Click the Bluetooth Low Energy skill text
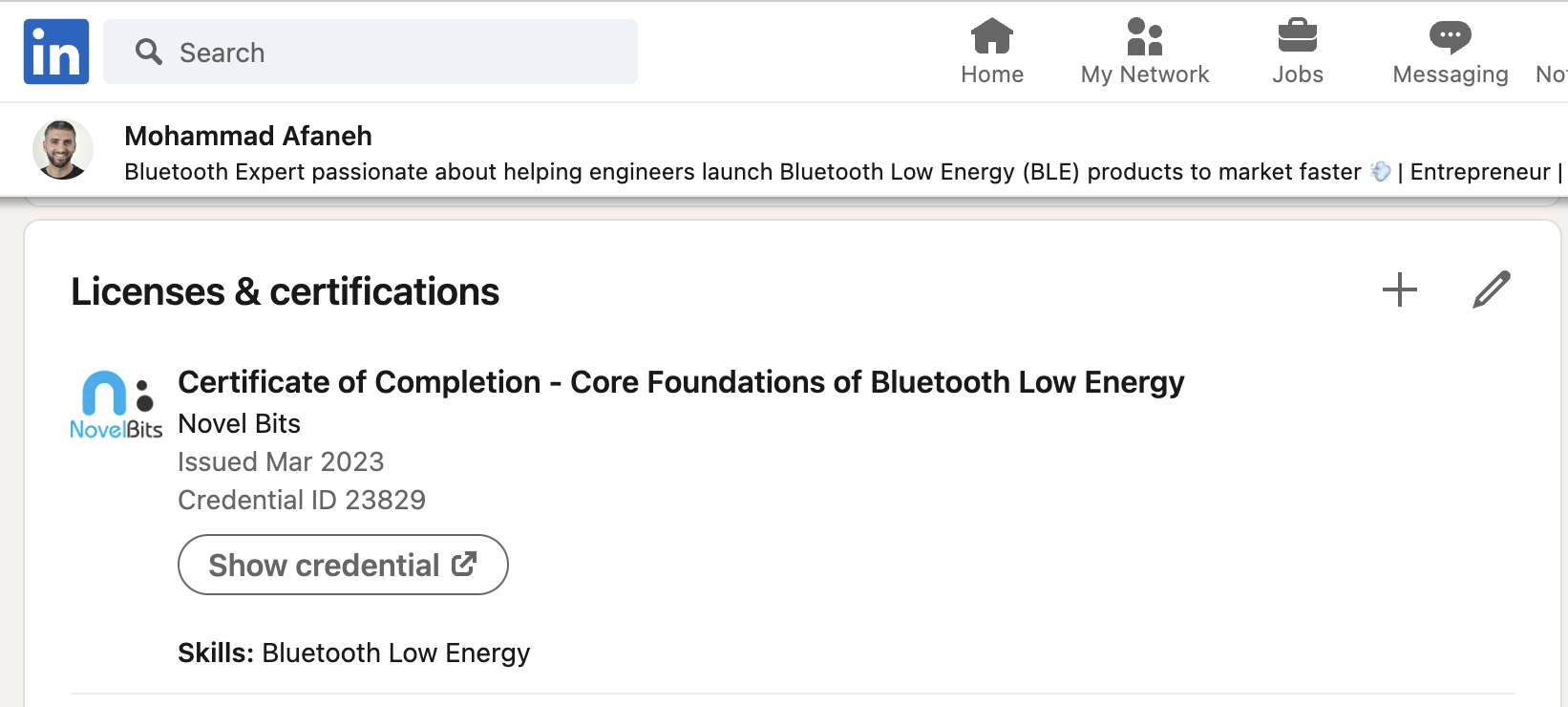 pyautogui.click(x=395, y=653)
